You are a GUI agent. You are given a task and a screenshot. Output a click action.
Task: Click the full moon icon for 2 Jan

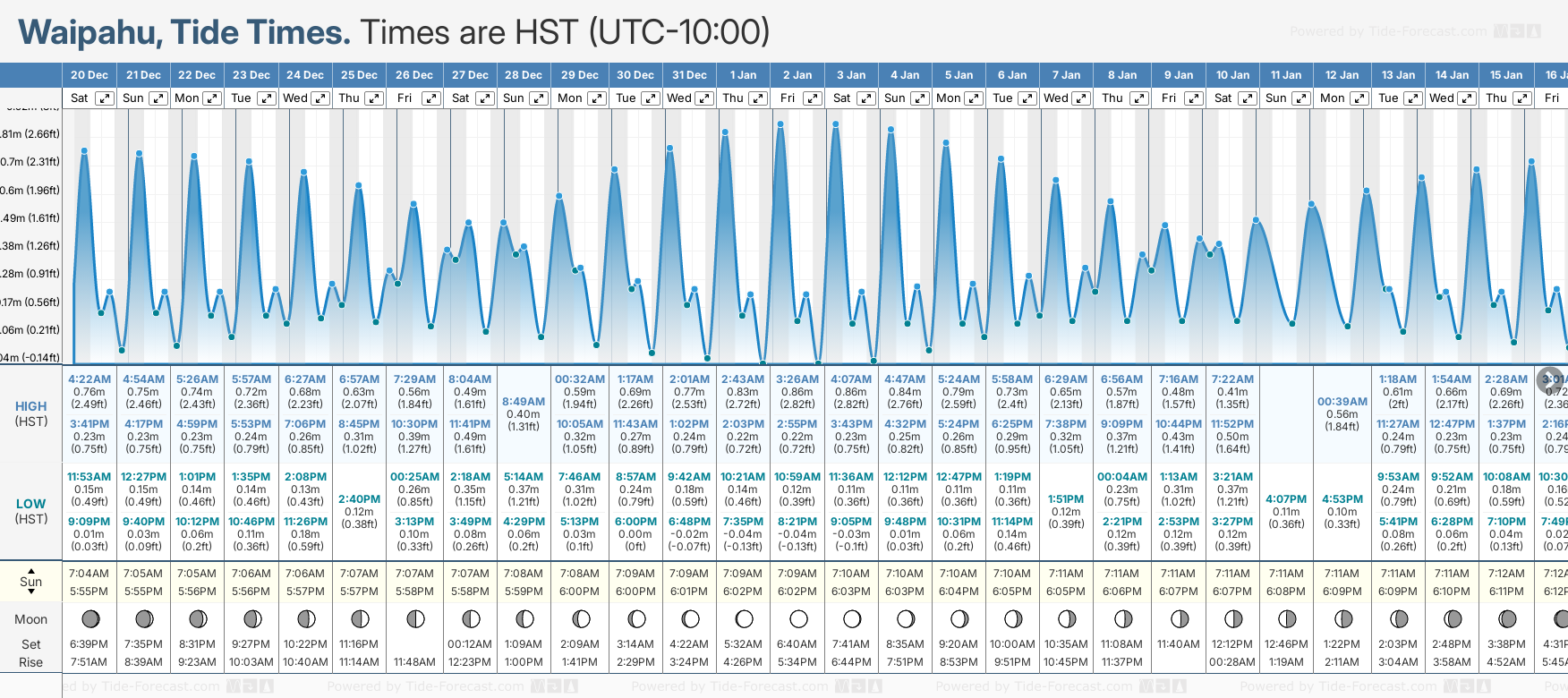coord(798,619)
